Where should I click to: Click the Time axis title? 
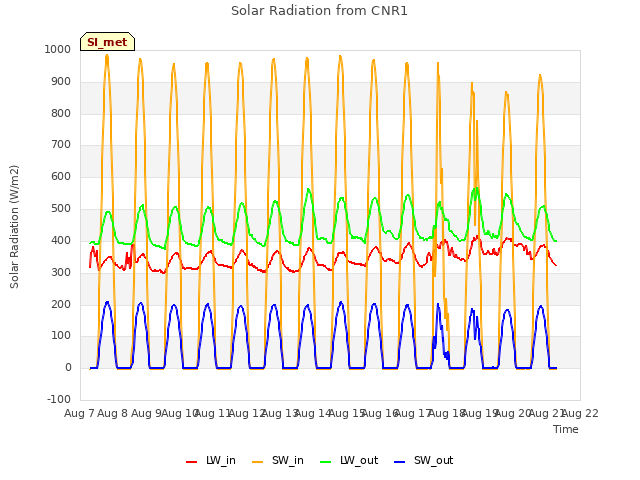click(566, 429)
